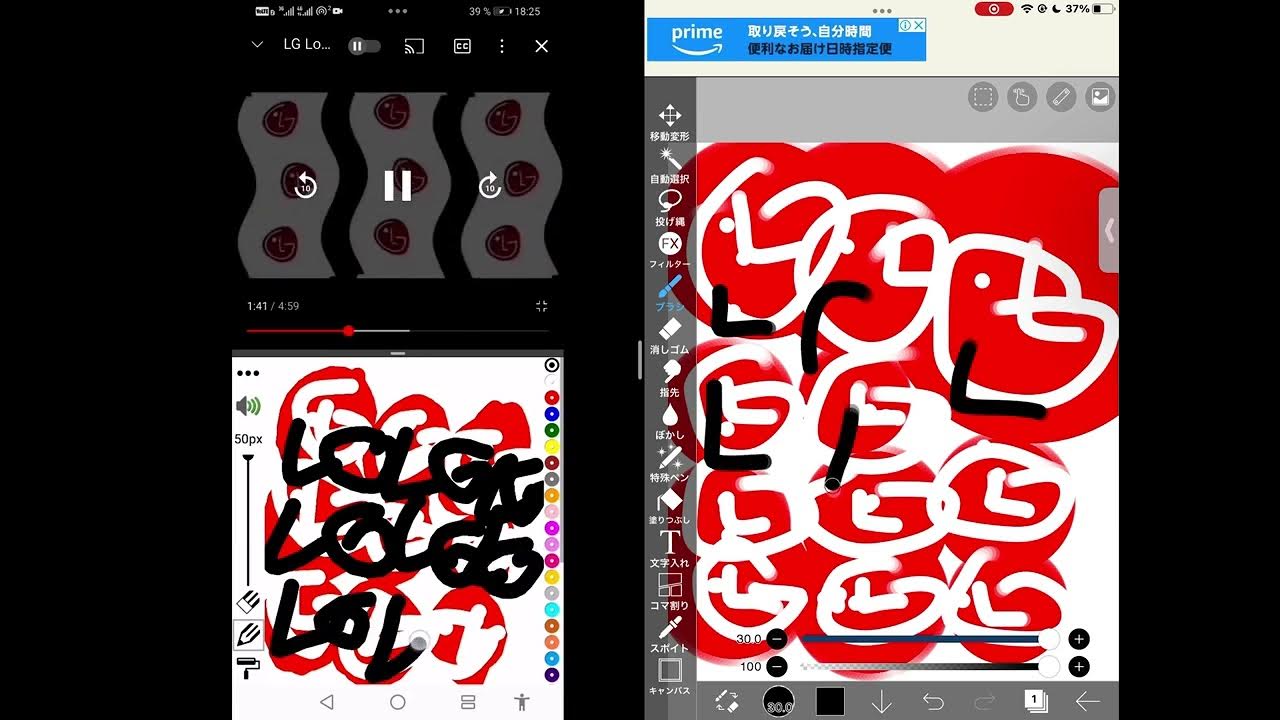This screenshot has height=720, width=1280.
Task: Tap the accessibility person icon in nav bar
Action: click(521, 702)
